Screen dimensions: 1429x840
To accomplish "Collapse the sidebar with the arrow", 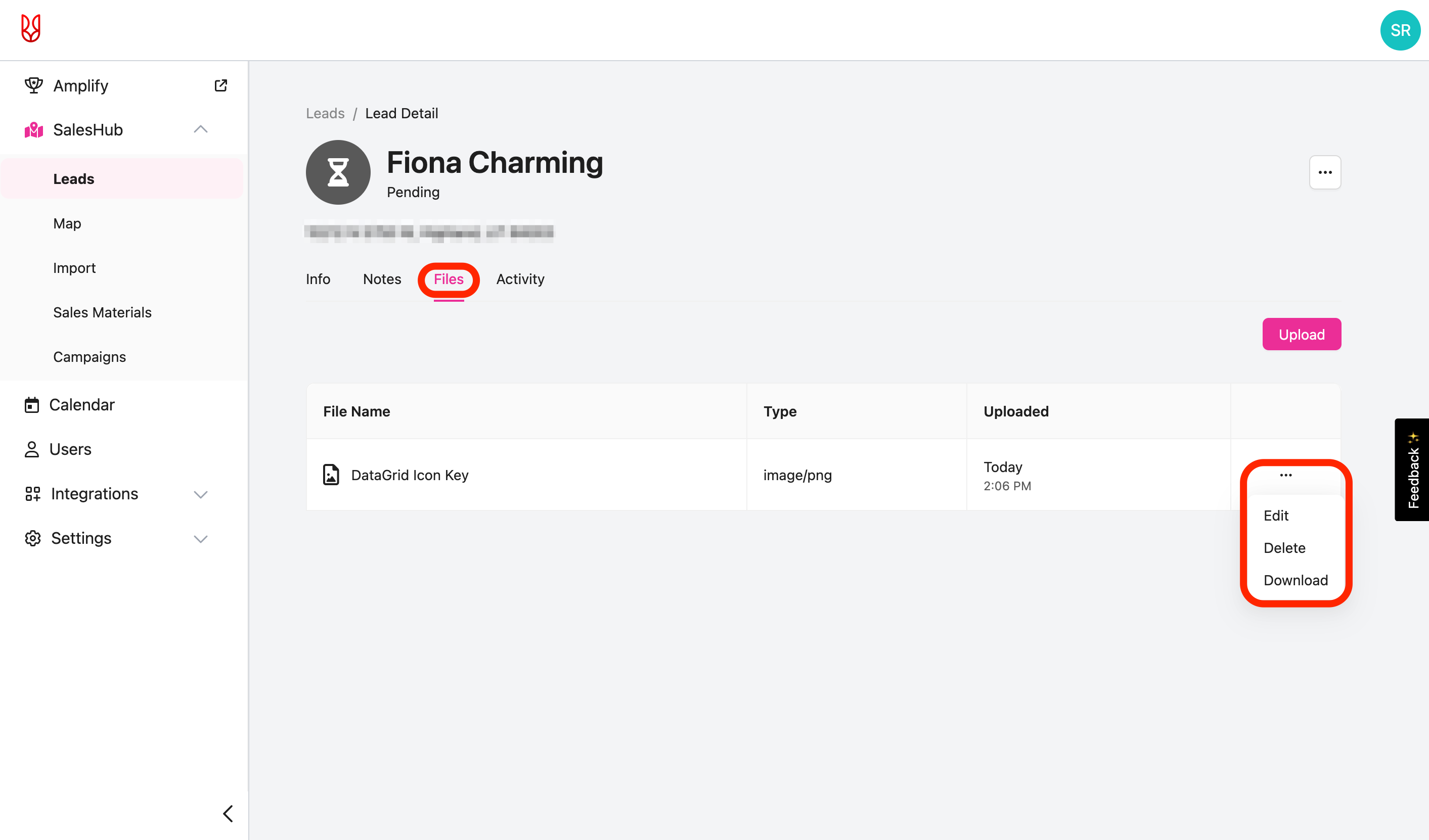I will 228,813.
